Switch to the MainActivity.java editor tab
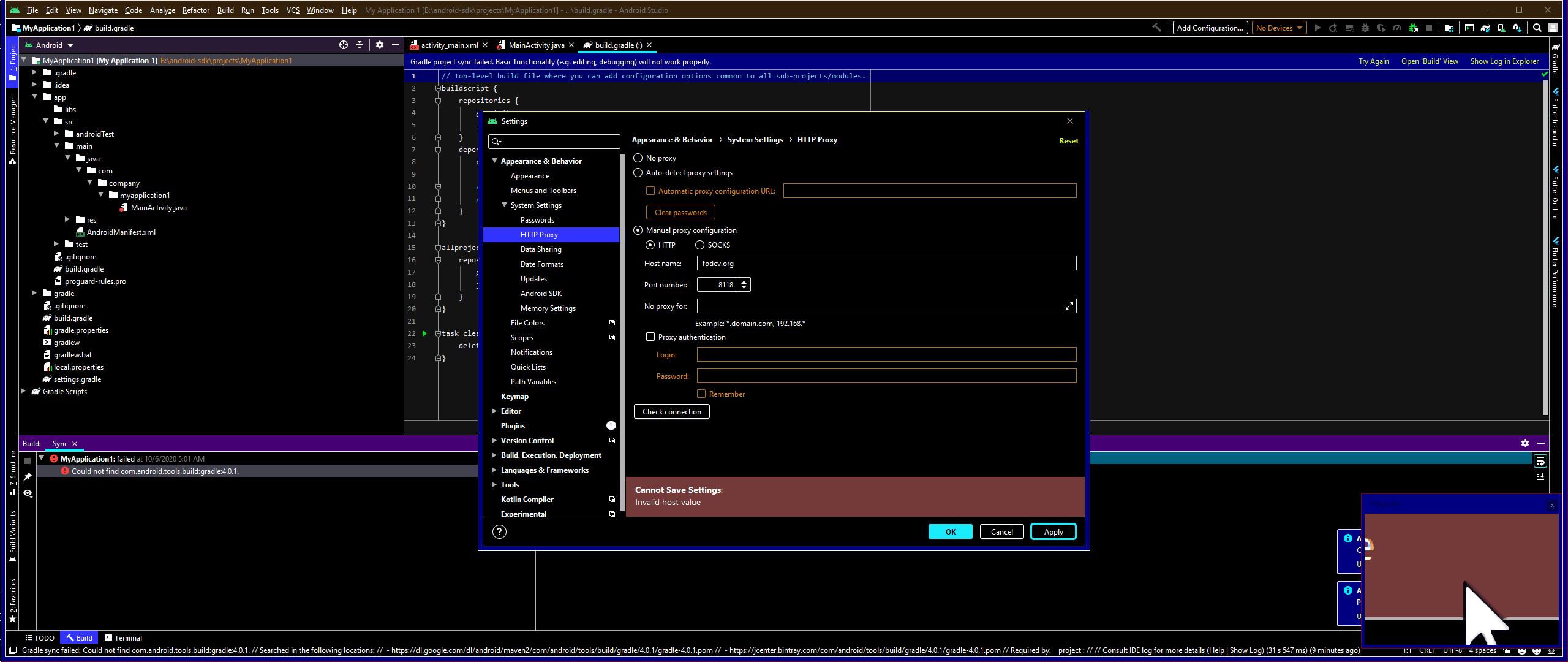Screen dimensions: 1568x662 pyautogui.click(x=535, y=45)
